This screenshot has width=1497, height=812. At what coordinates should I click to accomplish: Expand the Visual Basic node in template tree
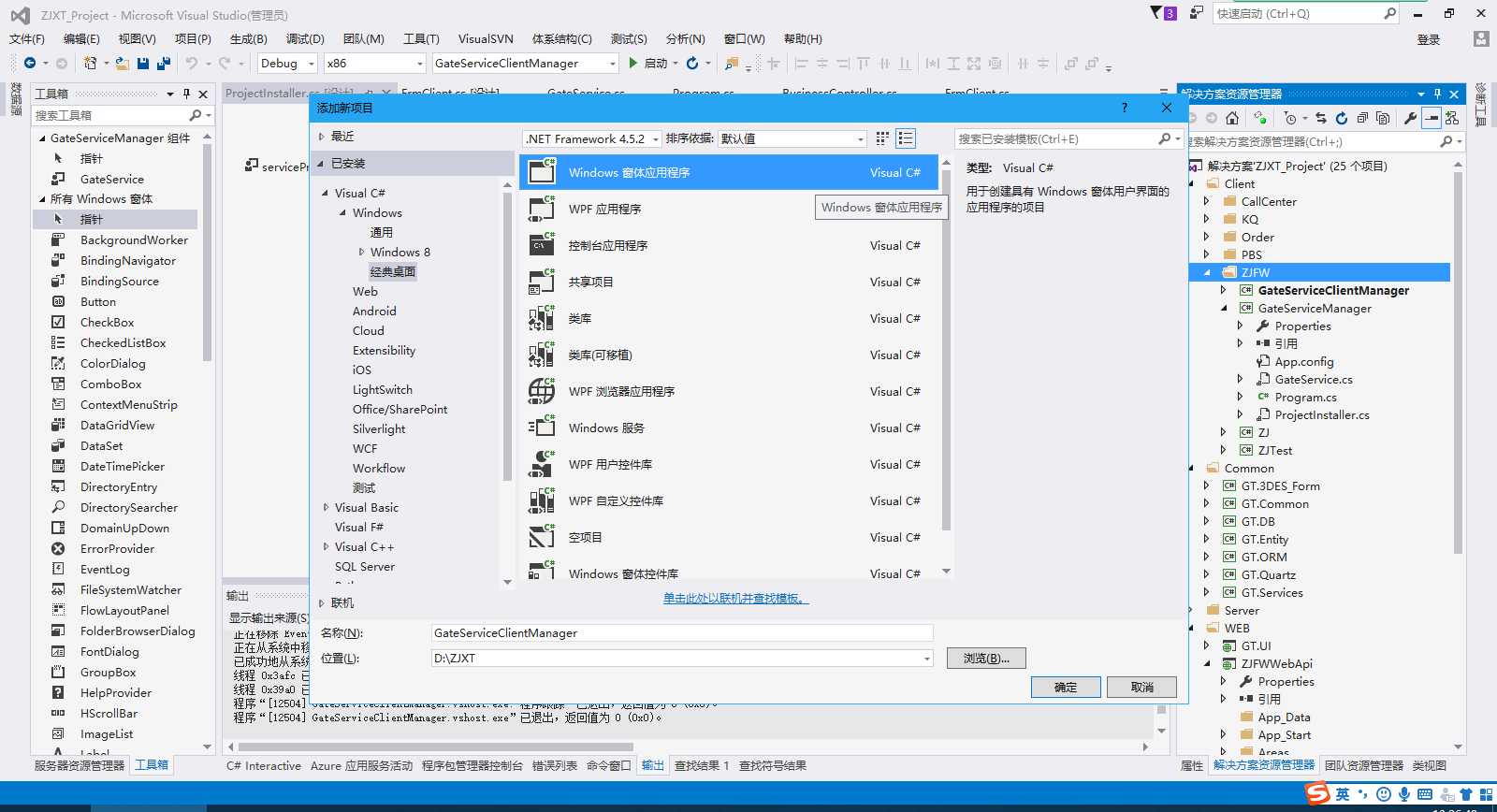(x=327, y=507)
